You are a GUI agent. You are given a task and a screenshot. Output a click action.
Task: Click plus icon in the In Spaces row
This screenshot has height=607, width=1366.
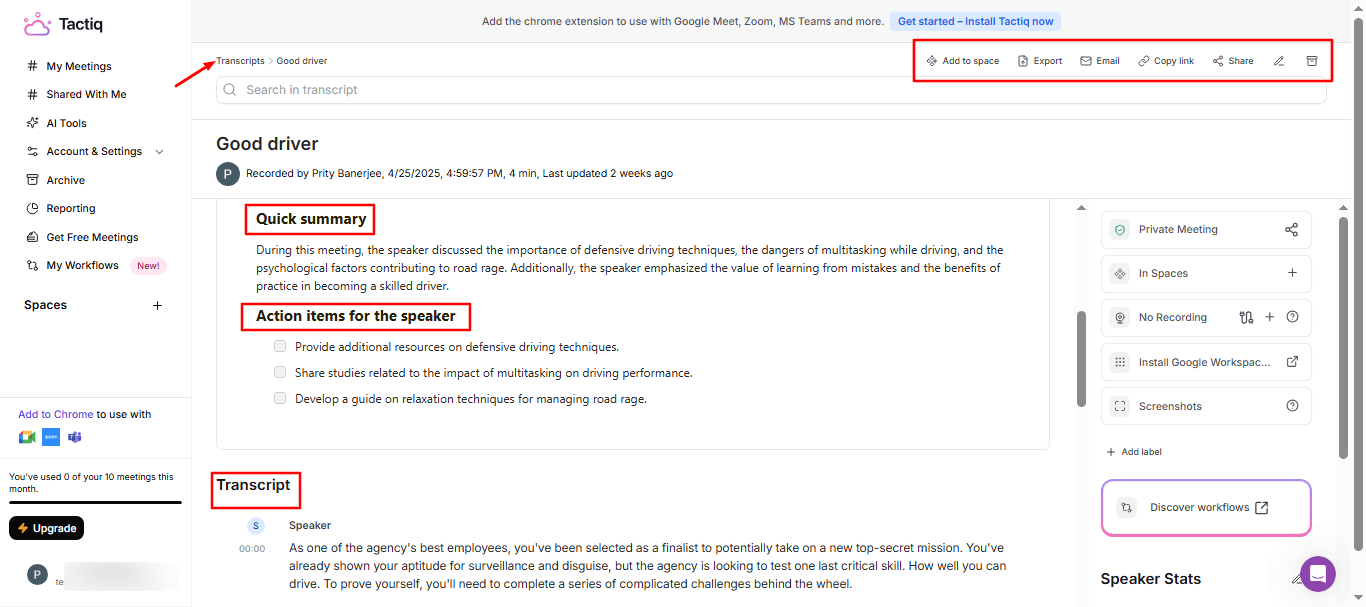(x=1292, y=273)
